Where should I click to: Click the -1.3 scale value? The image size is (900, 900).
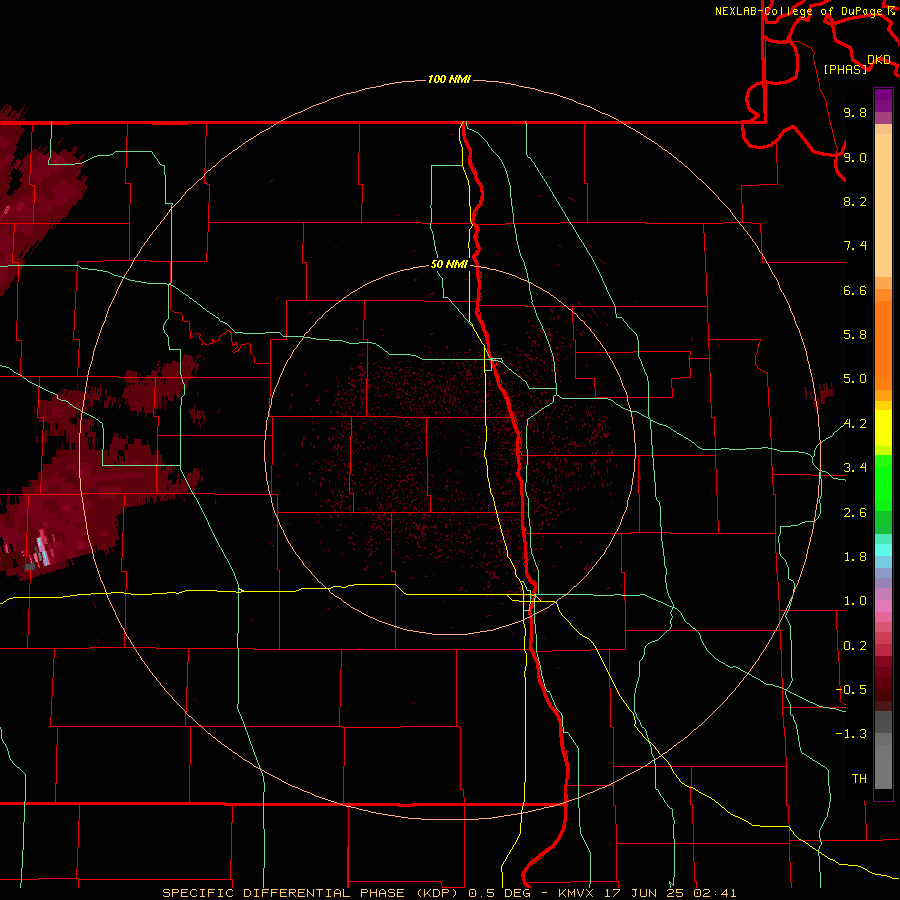tap(851, 734)
